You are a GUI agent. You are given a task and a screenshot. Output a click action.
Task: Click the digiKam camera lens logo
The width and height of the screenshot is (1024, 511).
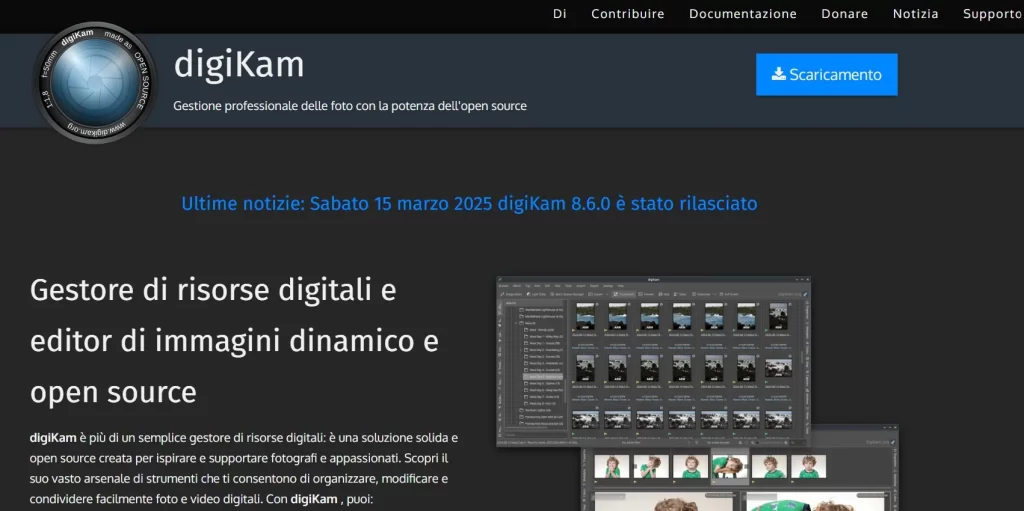(x=95, y=82)
